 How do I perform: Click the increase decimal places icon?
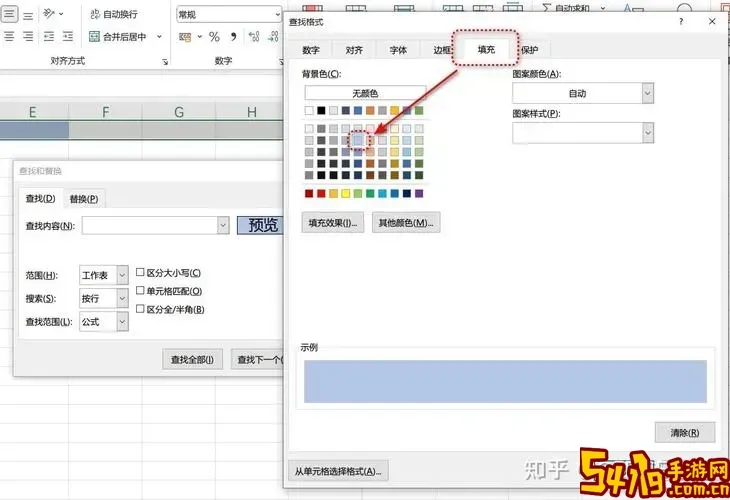click(x=254, y=36)
